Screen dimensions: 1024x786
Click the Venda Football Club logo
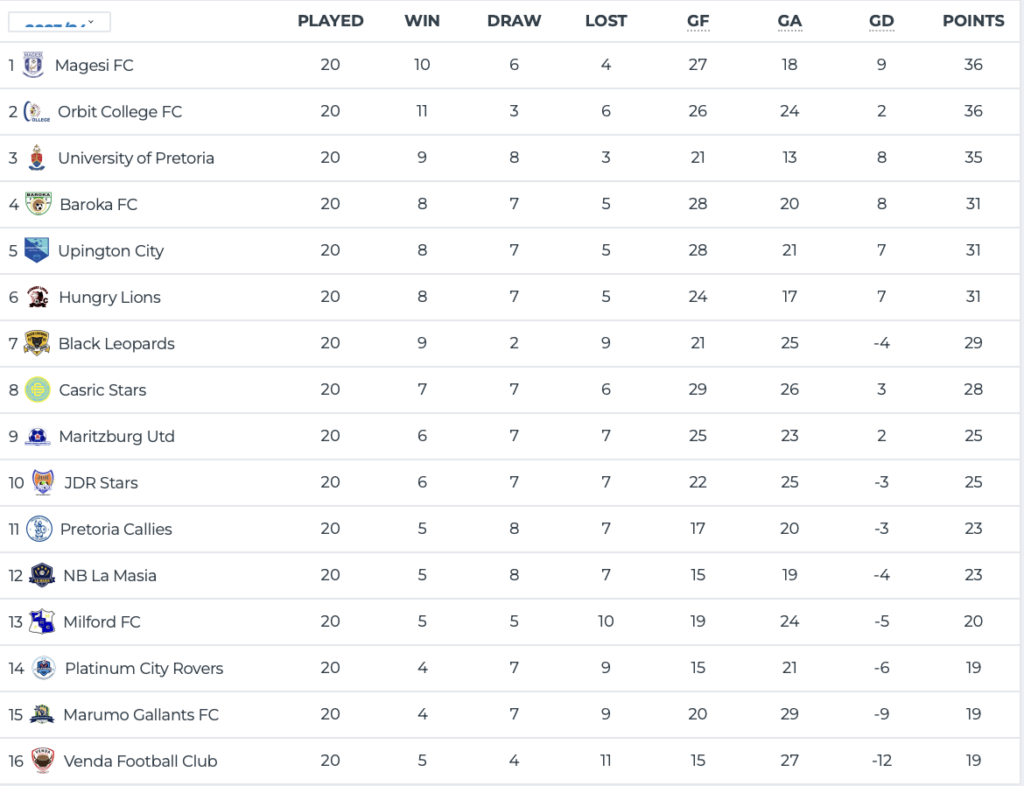click(x=42, y=761)
